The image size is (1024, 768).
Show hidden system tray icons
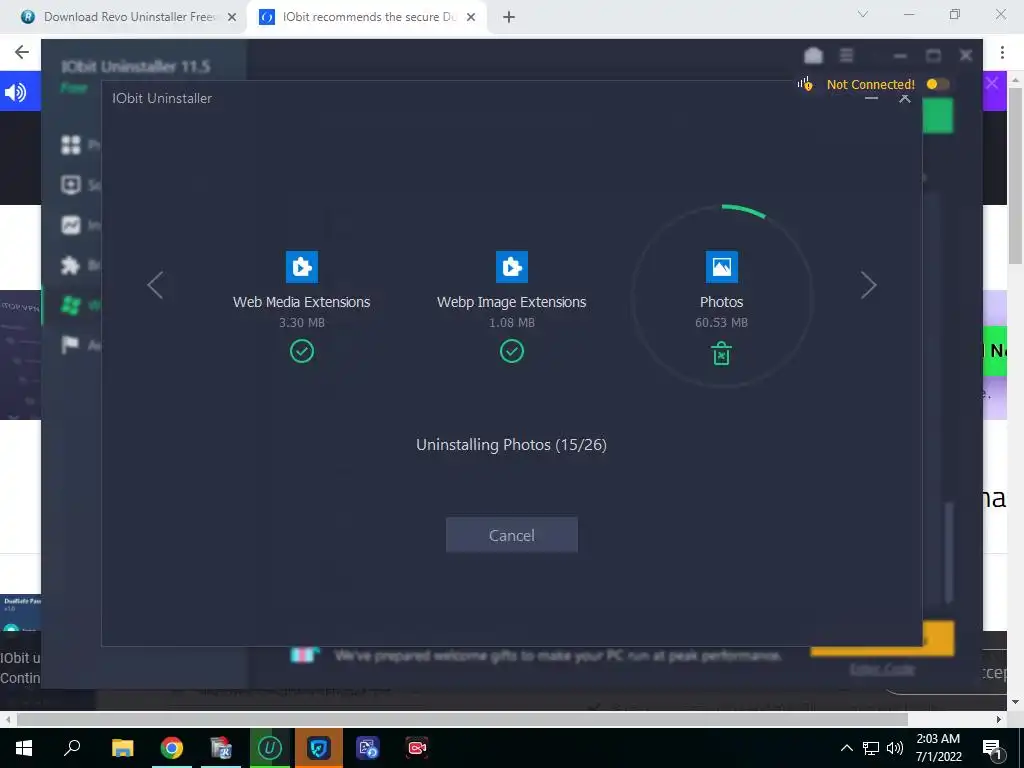tap(846, 748)
